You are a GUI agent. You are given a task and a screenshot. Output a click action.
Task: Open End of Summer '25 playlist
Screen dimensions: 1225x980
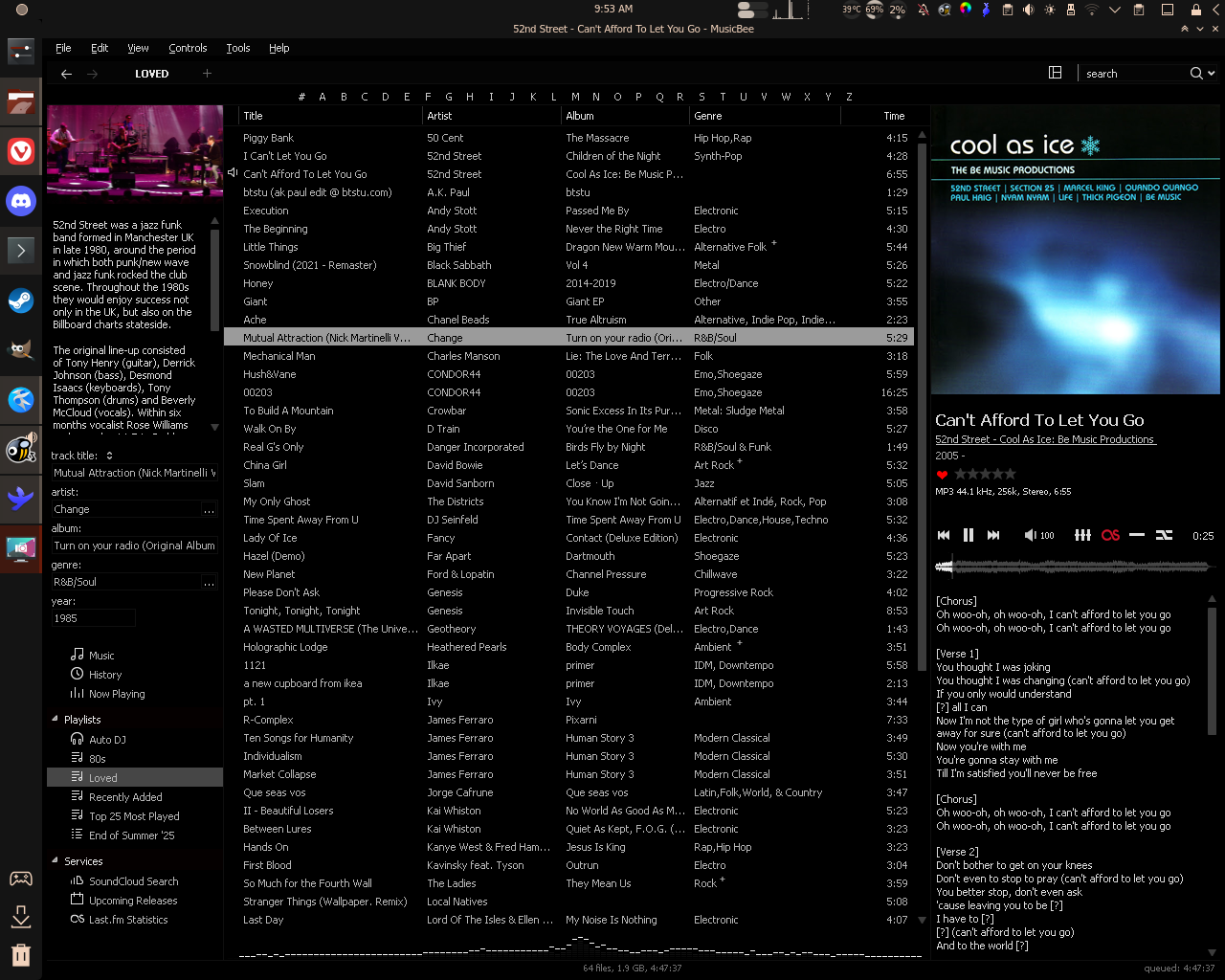[x=132, y=835]
